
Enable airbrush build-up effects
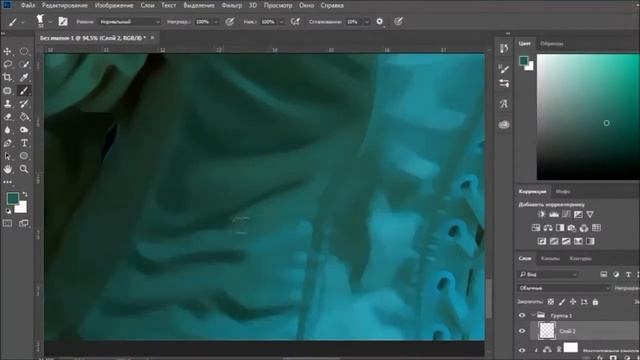[x=295, y=22]
